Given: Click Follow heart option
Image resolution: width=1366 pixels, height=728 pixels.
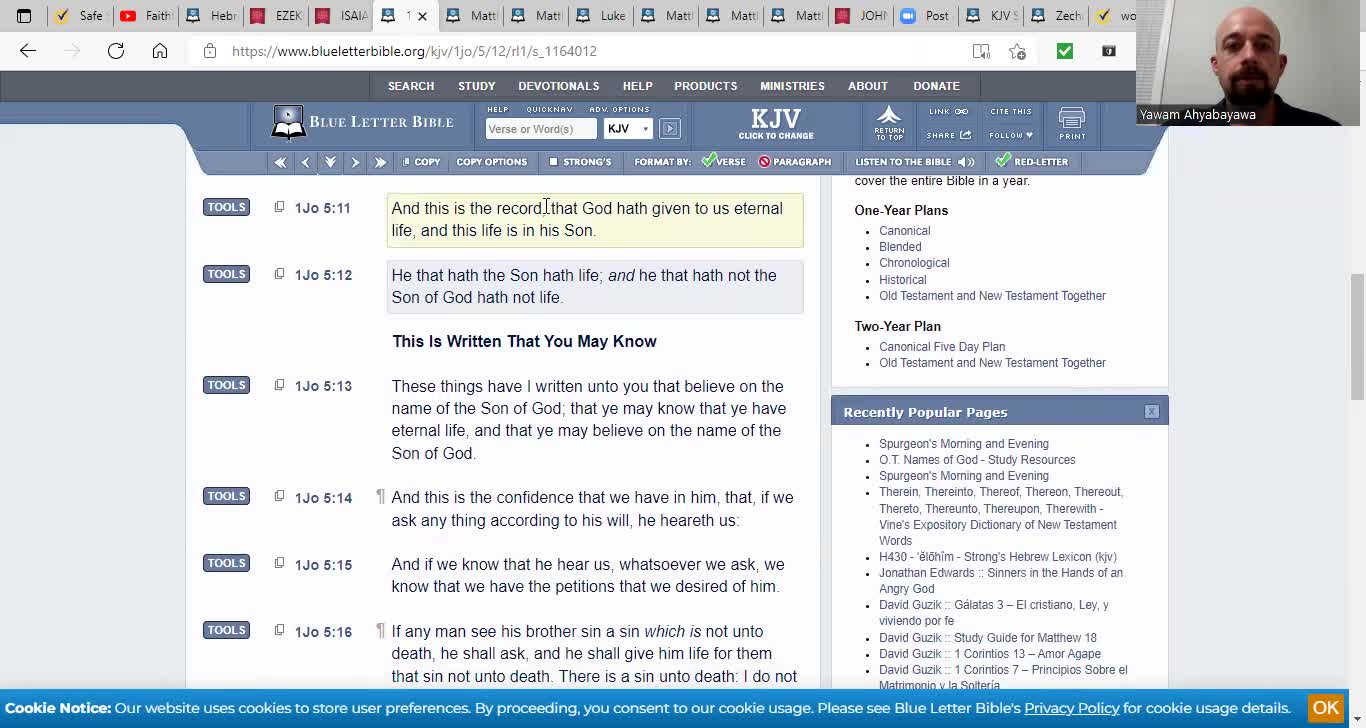Looking at the screenshot, I should coord(1011,135).
